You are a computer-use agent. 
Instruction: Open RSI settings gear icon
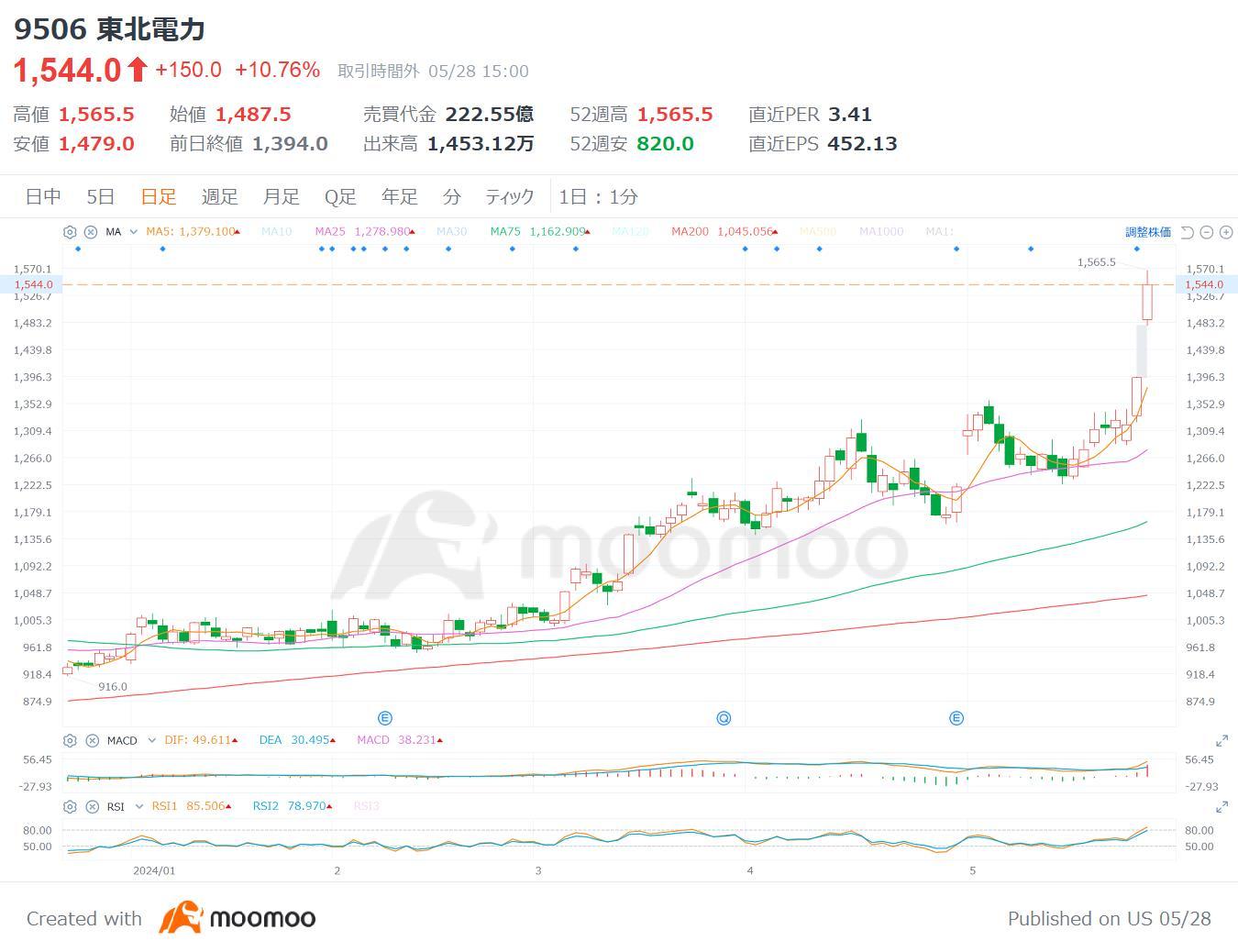point(70,806)
